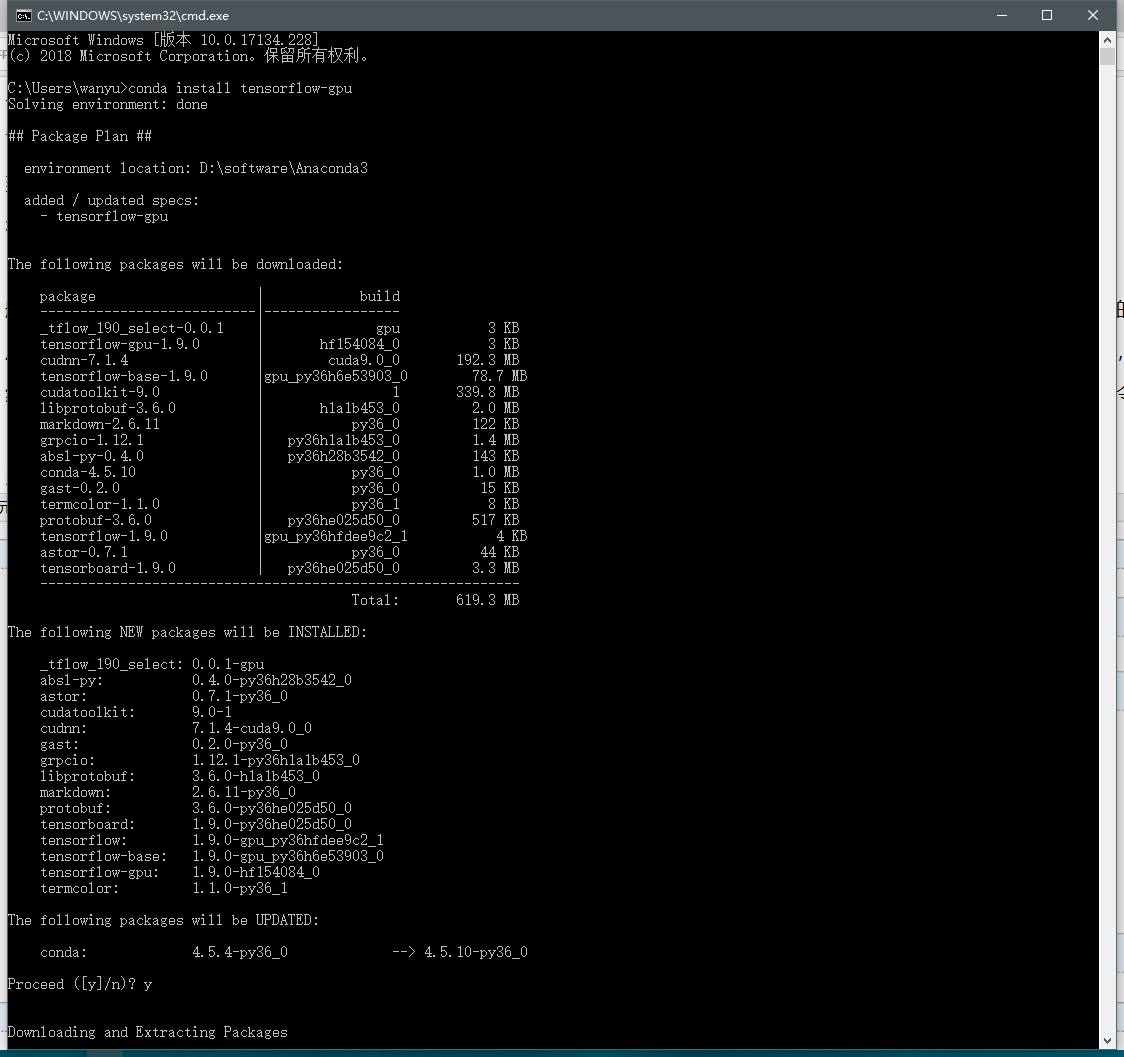Click the 'Total: 619.3 MB' line
This screenshot has width=1124, height=1057.
pos(435,601)
